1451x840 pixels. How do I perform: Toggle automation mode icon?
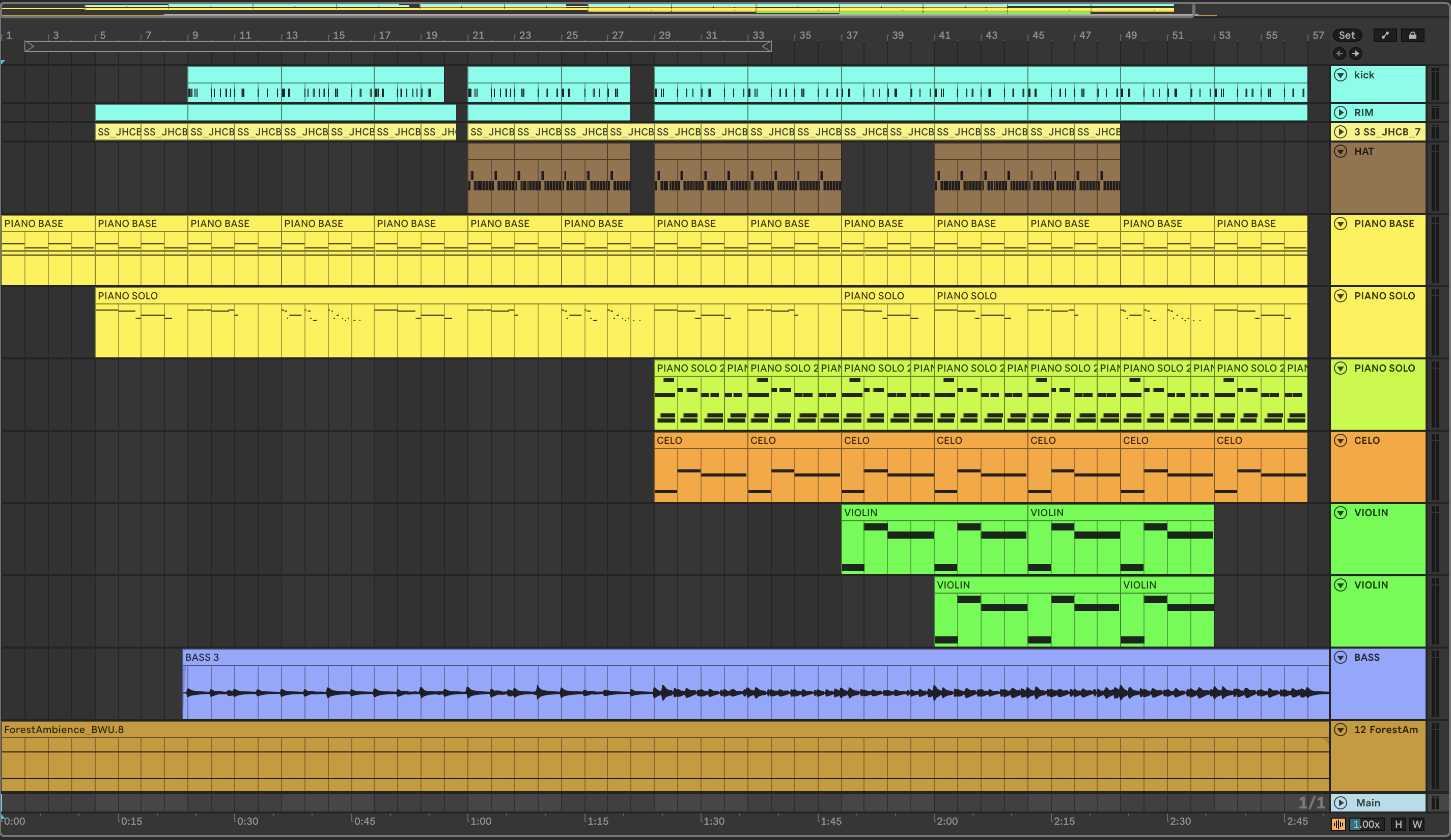pyautogui.click(x=1385, y=35)
